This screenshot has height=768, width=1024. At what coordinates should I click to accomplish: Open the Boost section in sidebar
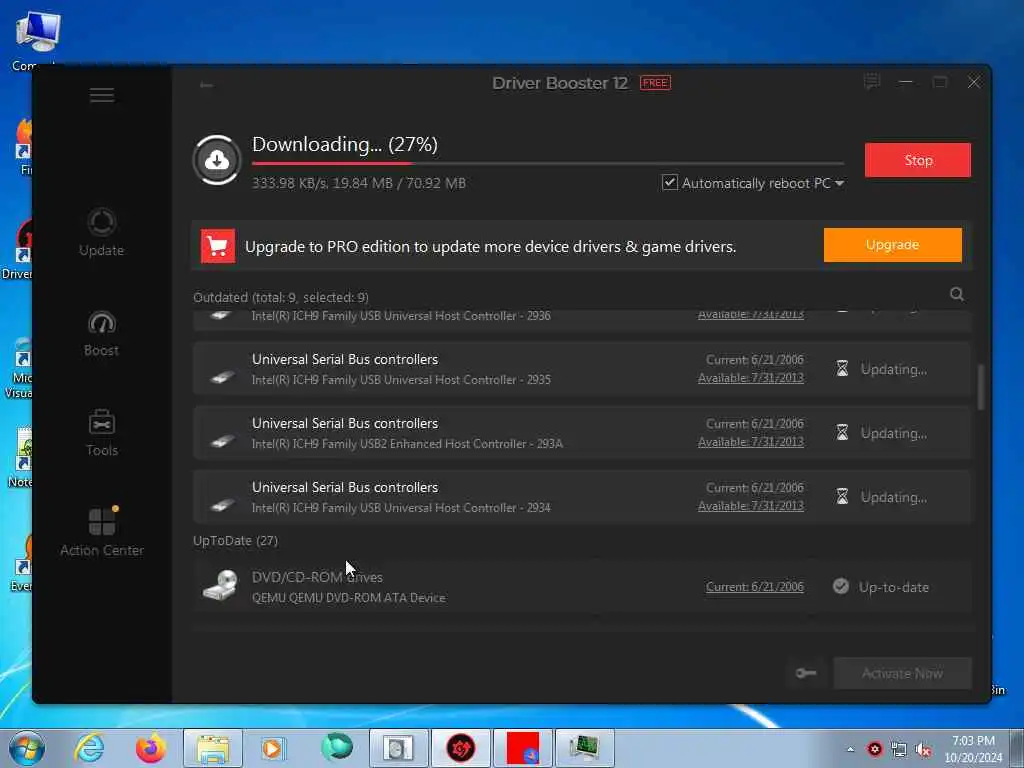click(101, 334)
